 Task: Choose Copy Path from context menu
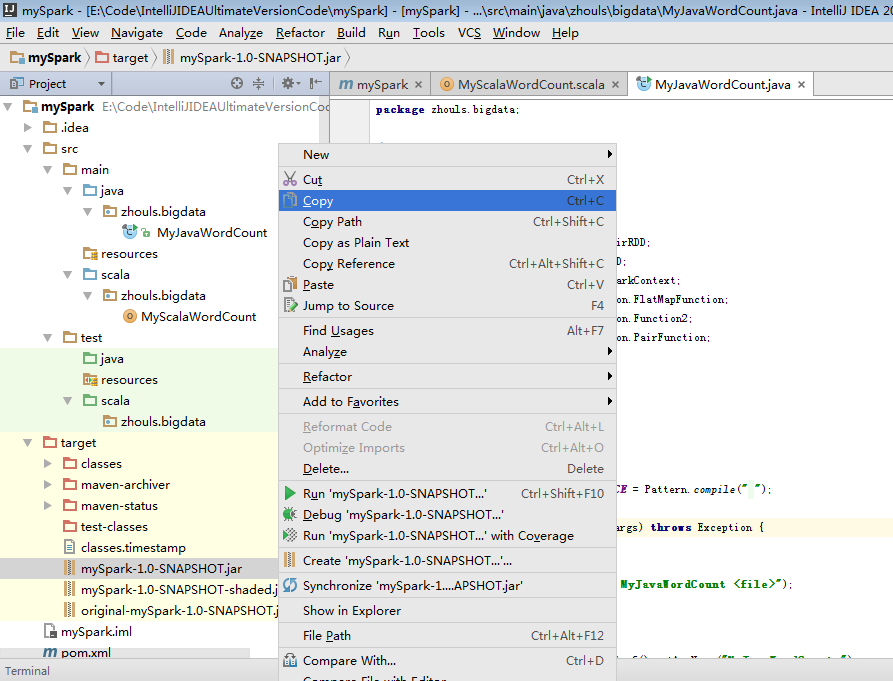[x=447, y=221]
